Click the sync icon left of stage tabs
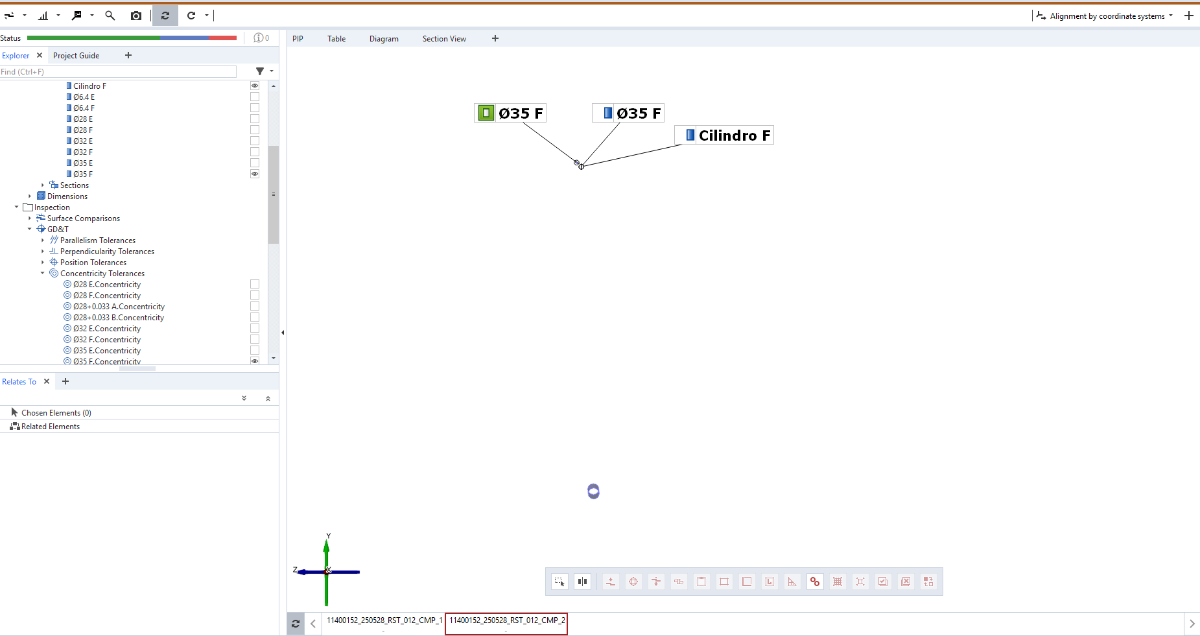 (x=295, y=623)
